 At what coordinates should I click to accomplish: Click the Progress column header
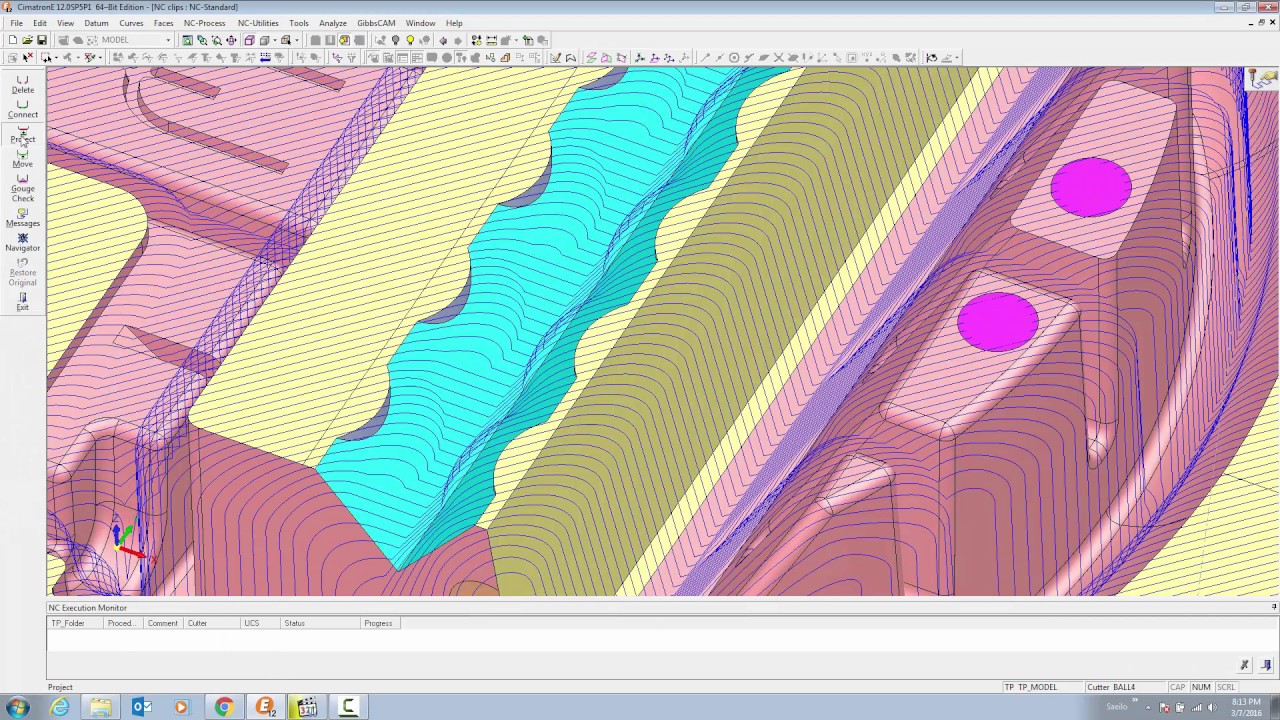[x=380, y=623]
